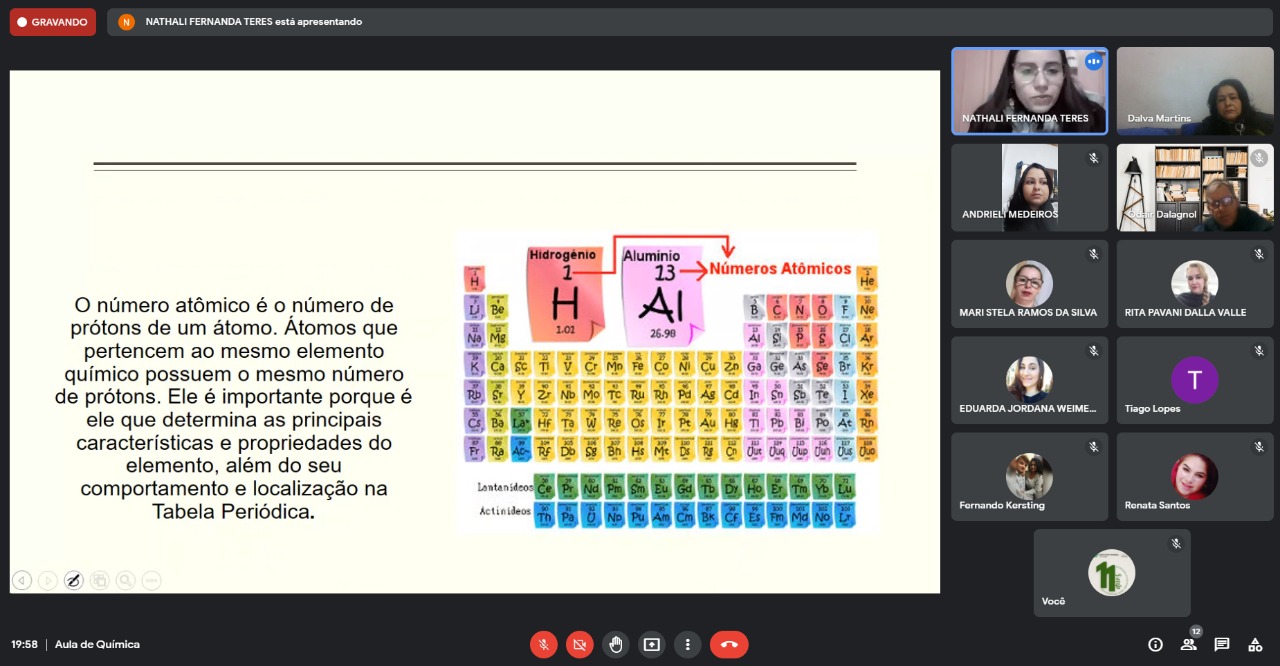The width and height of the screenshot is (1280, 666).
Task: Open the three-dot more options menu
Action: (x=688, y=645)
